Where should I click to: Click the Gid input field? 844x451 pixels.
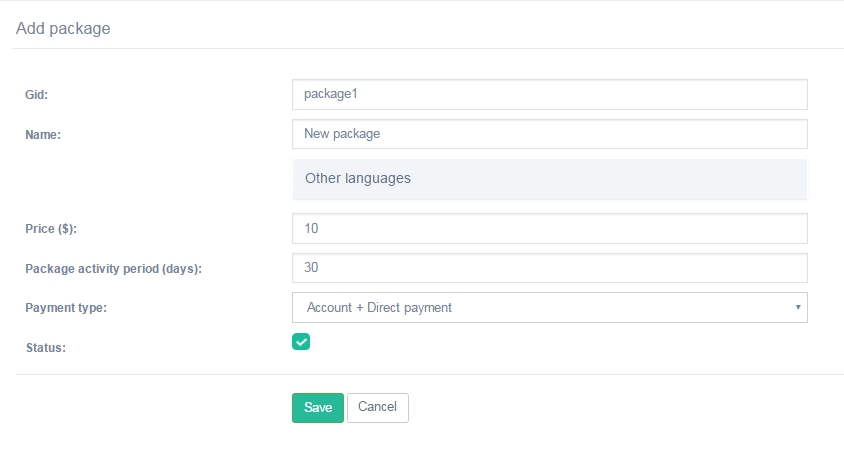pos(549,95)
